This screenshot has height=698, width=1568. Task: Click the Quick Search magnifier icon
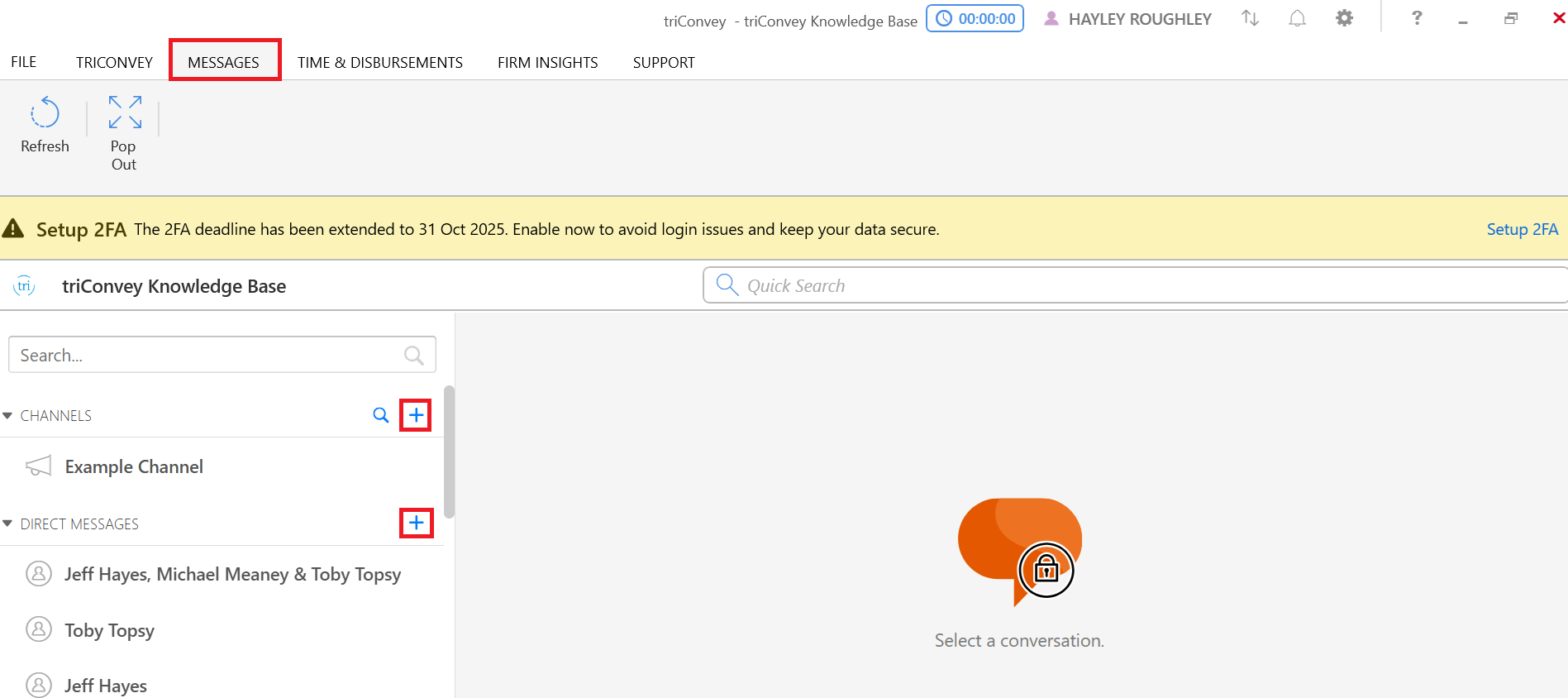pyautogui.click(x=727, y=285)
